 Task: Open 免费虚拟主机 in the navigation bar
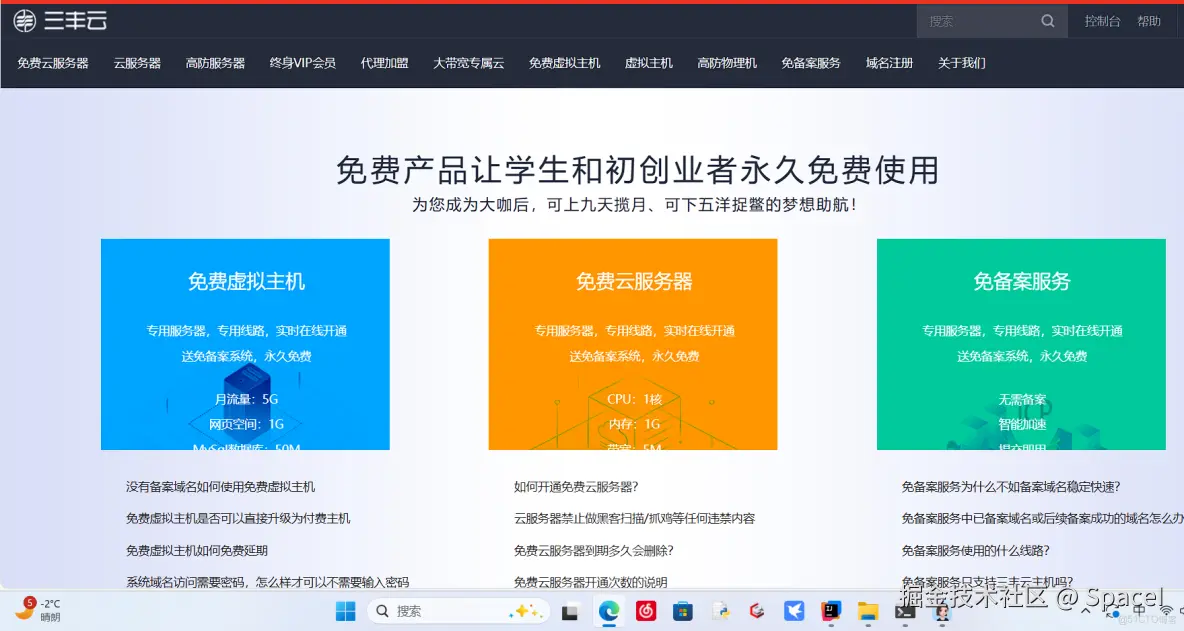[x=565, y=63]
